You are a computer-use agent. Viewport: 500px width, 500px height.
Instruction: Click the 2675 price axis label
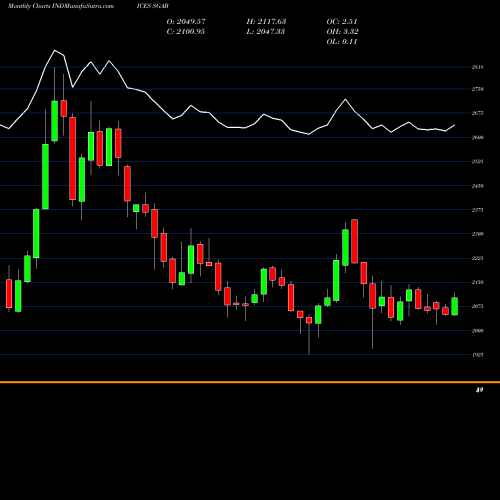click(x=478, y=113)
